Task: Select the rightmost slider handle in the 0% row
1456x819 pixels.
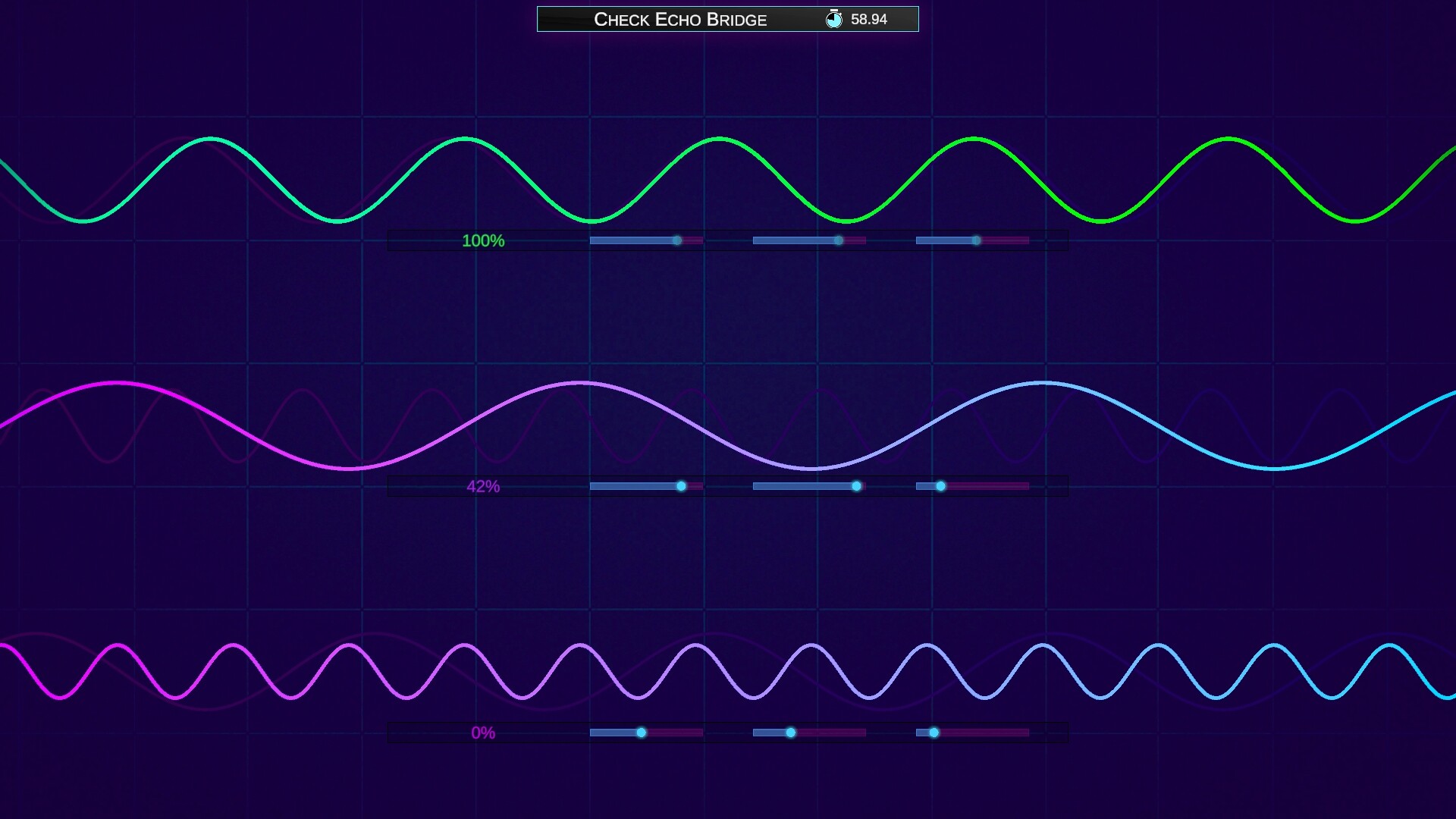Action: coord(934,733)
